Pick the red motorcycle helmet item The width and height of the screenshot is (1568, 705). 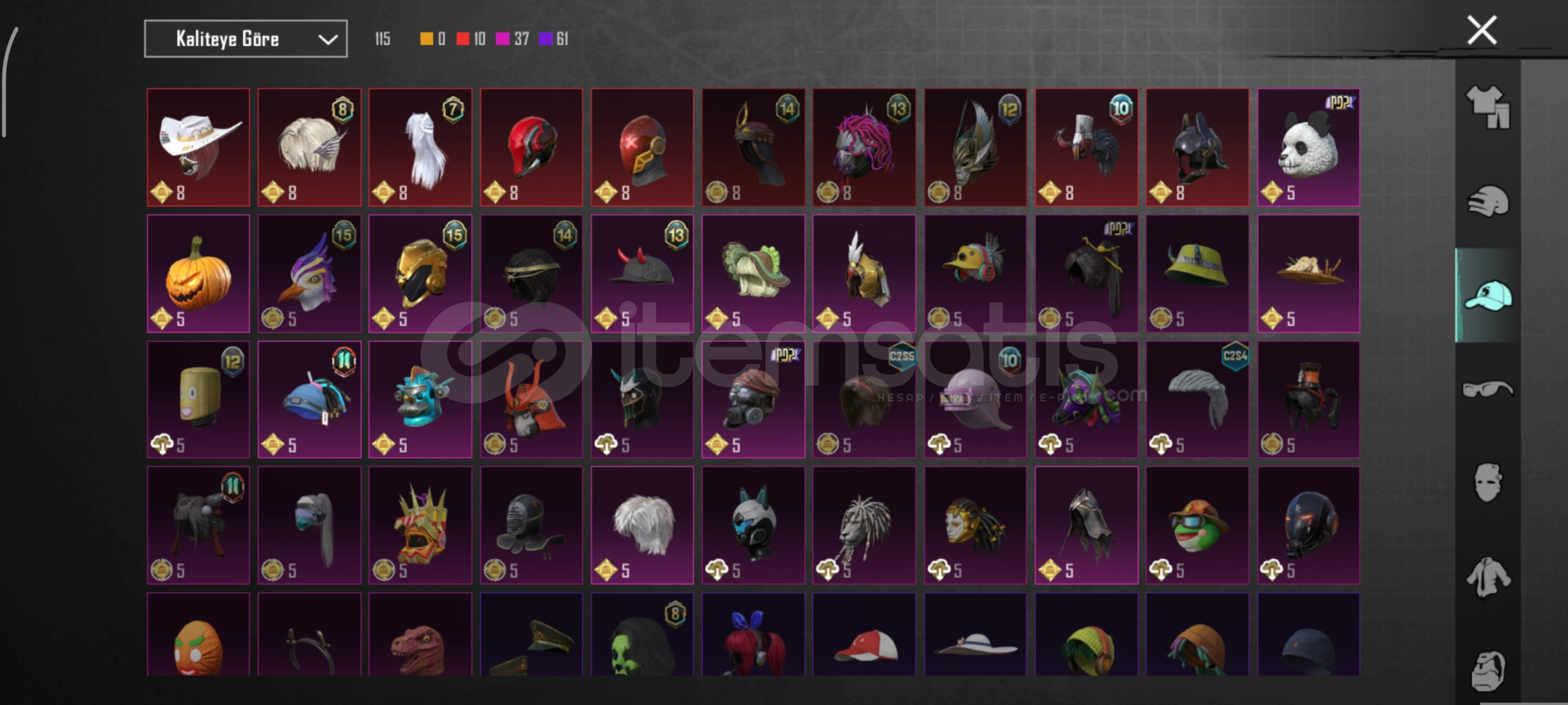pos(532,148)
